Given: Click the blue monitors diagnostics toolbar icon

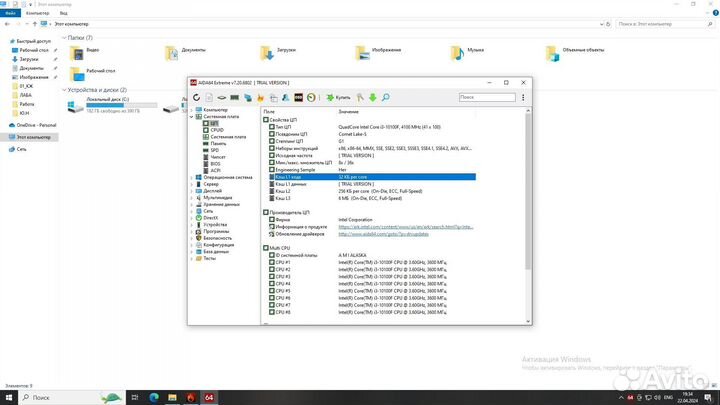Looking at the screenshot, I should (x=248, y=97).
